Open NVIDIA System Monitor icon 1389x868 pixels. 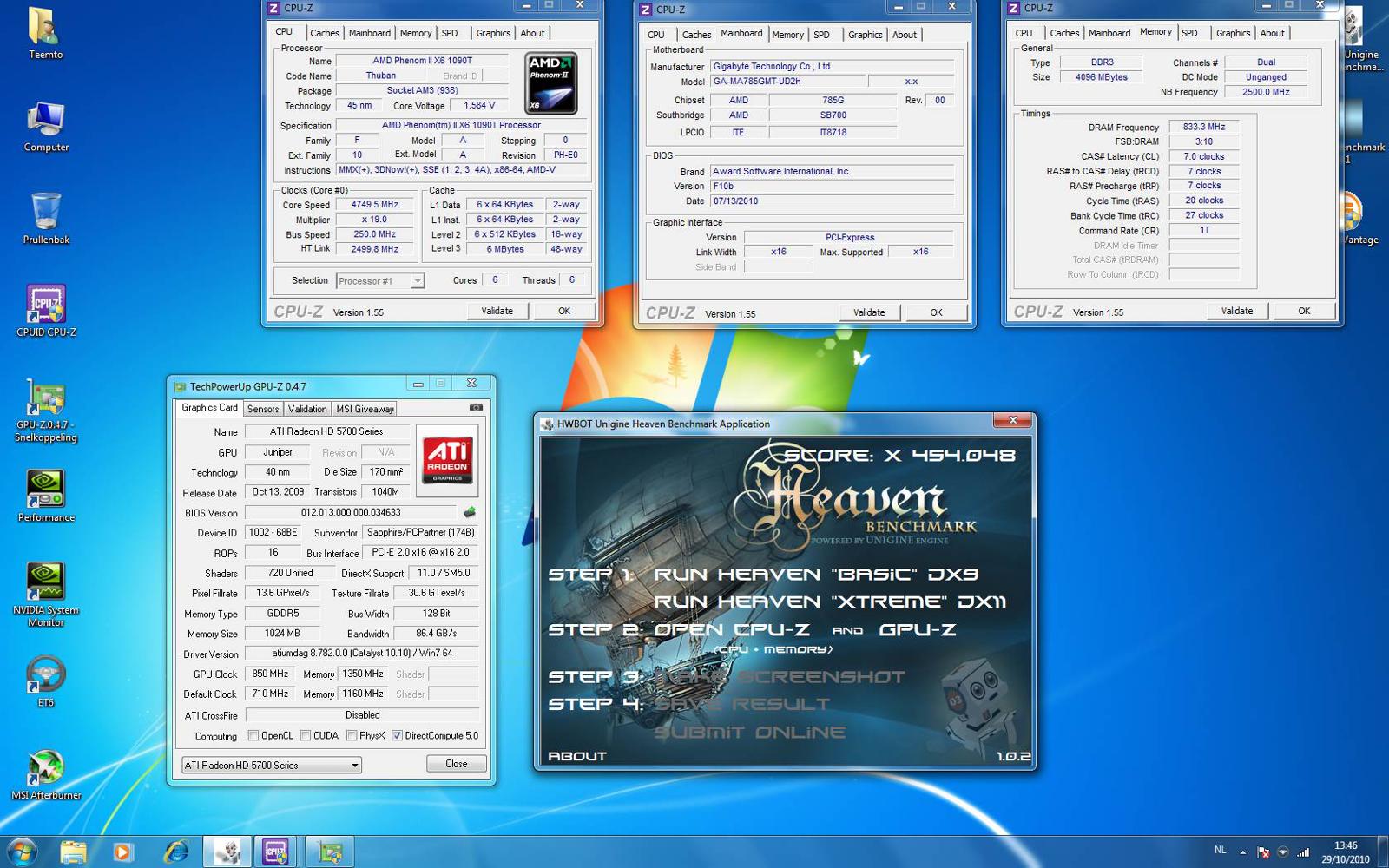tap(45, 595)
